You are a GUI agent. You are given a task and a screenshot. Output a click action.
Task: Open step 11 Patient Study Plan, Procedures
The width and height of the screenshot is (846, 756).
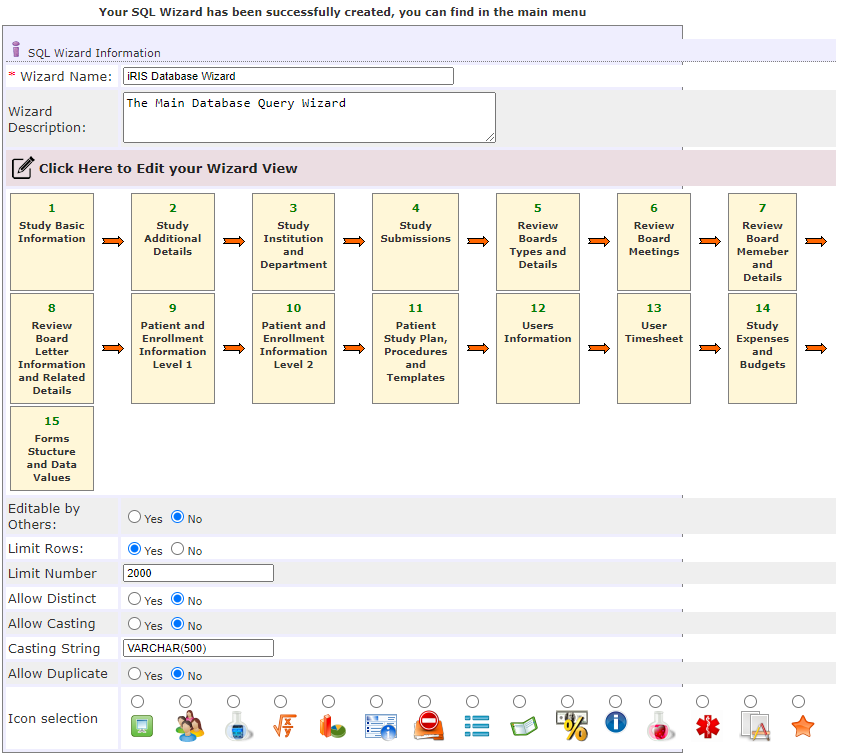point(415,349)
